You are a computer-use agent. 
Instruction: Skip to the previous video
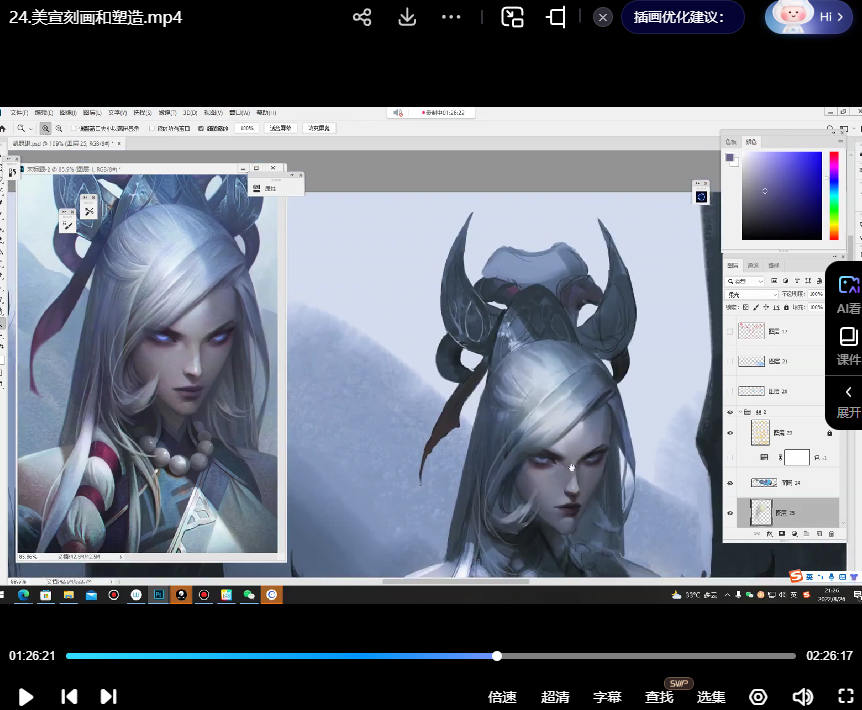point(69,696)
